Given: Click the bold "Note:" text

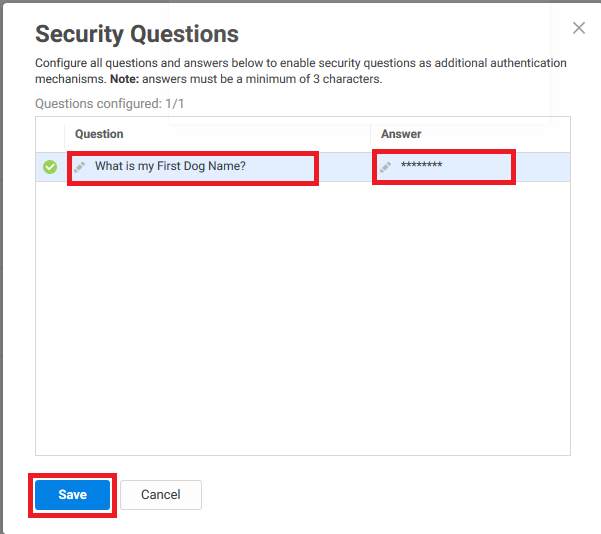Looking at the screenshot, I should (125, 79).
